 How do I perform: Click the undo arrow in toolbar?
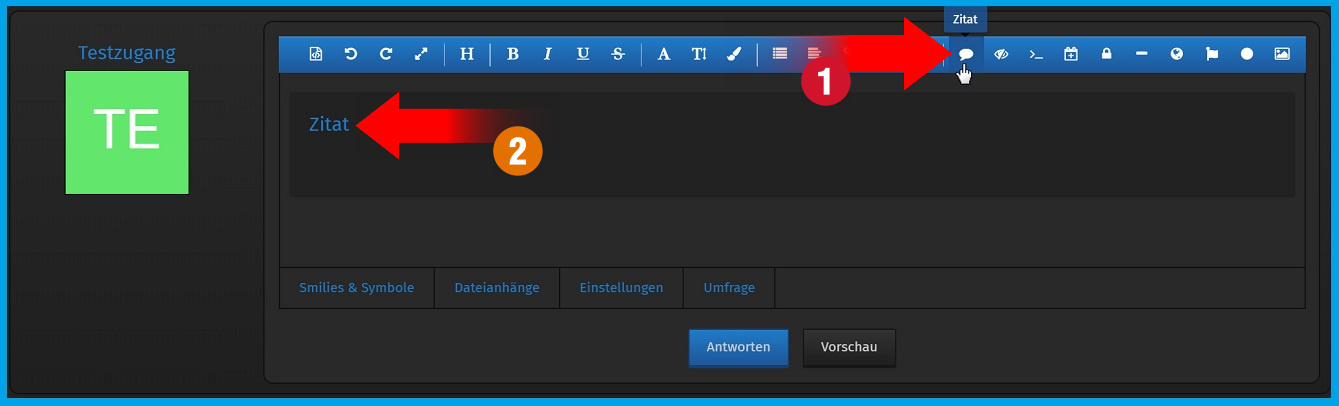coord(350,55)
